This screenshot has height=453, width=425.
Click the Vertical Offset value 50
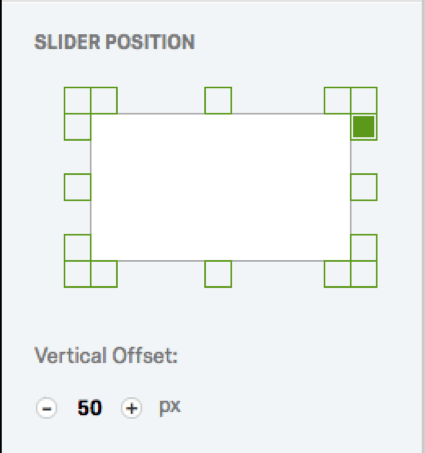click(89, 408)
